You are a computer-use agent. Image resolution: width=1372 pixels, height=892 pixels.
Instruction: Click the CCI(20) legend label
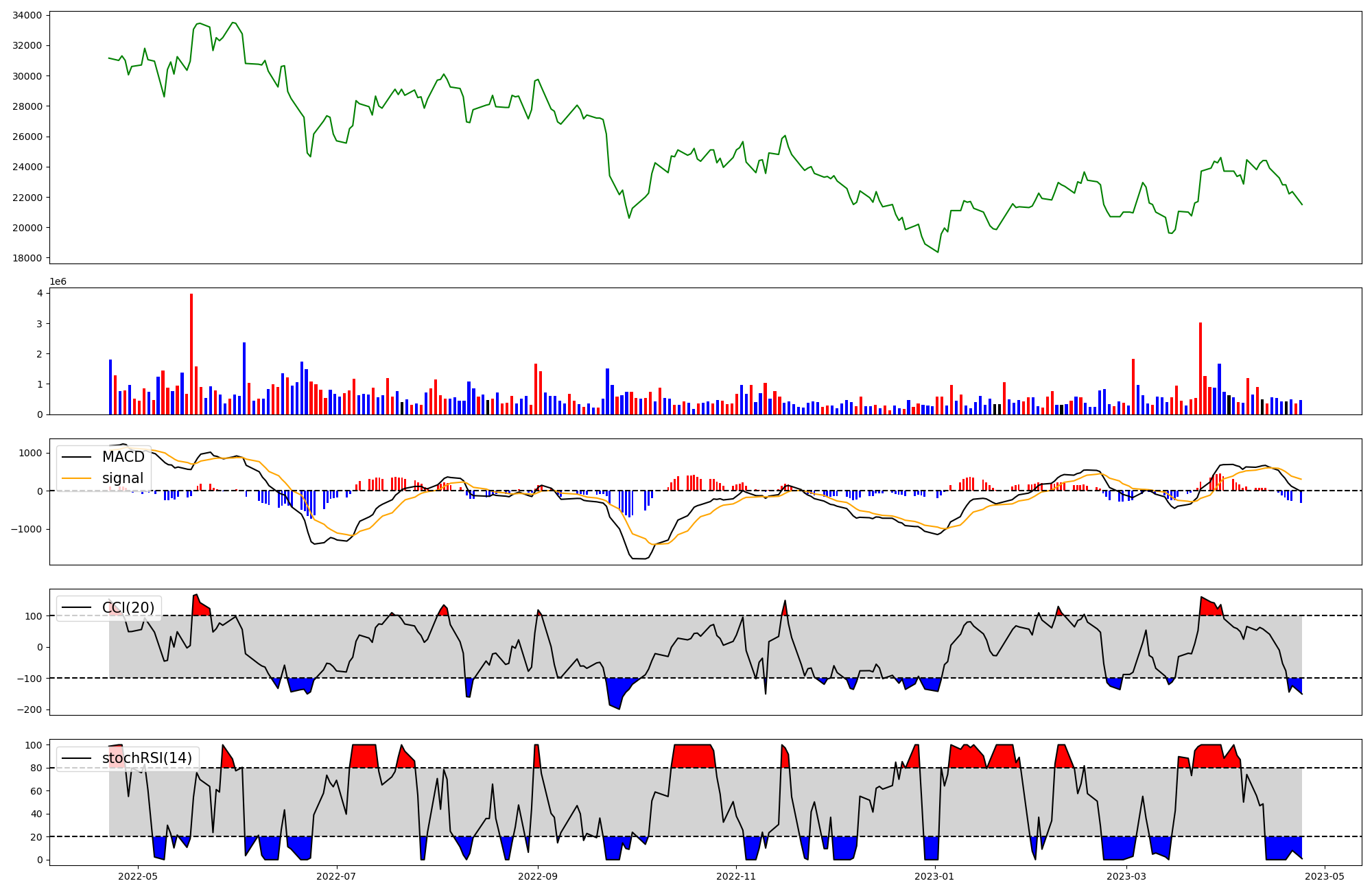(x=128, y=607)
